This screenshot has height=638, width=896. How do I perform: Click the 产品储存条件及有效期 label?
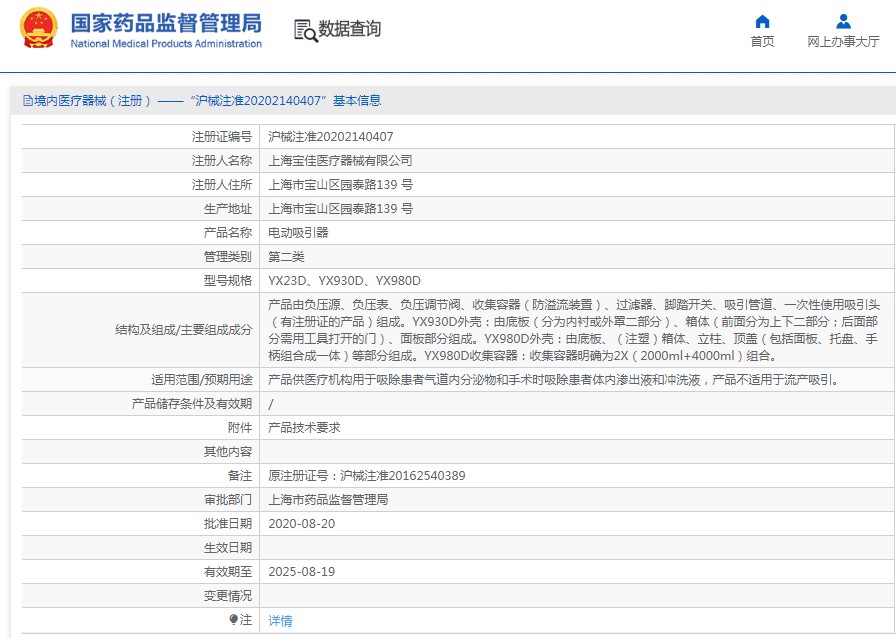pos(191,404)
